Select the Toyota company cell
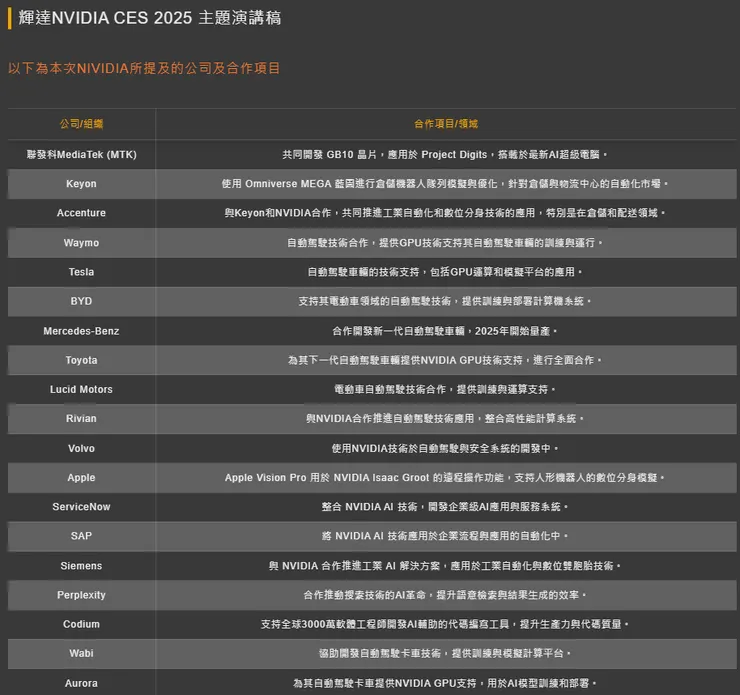 [x=81, y=360]
